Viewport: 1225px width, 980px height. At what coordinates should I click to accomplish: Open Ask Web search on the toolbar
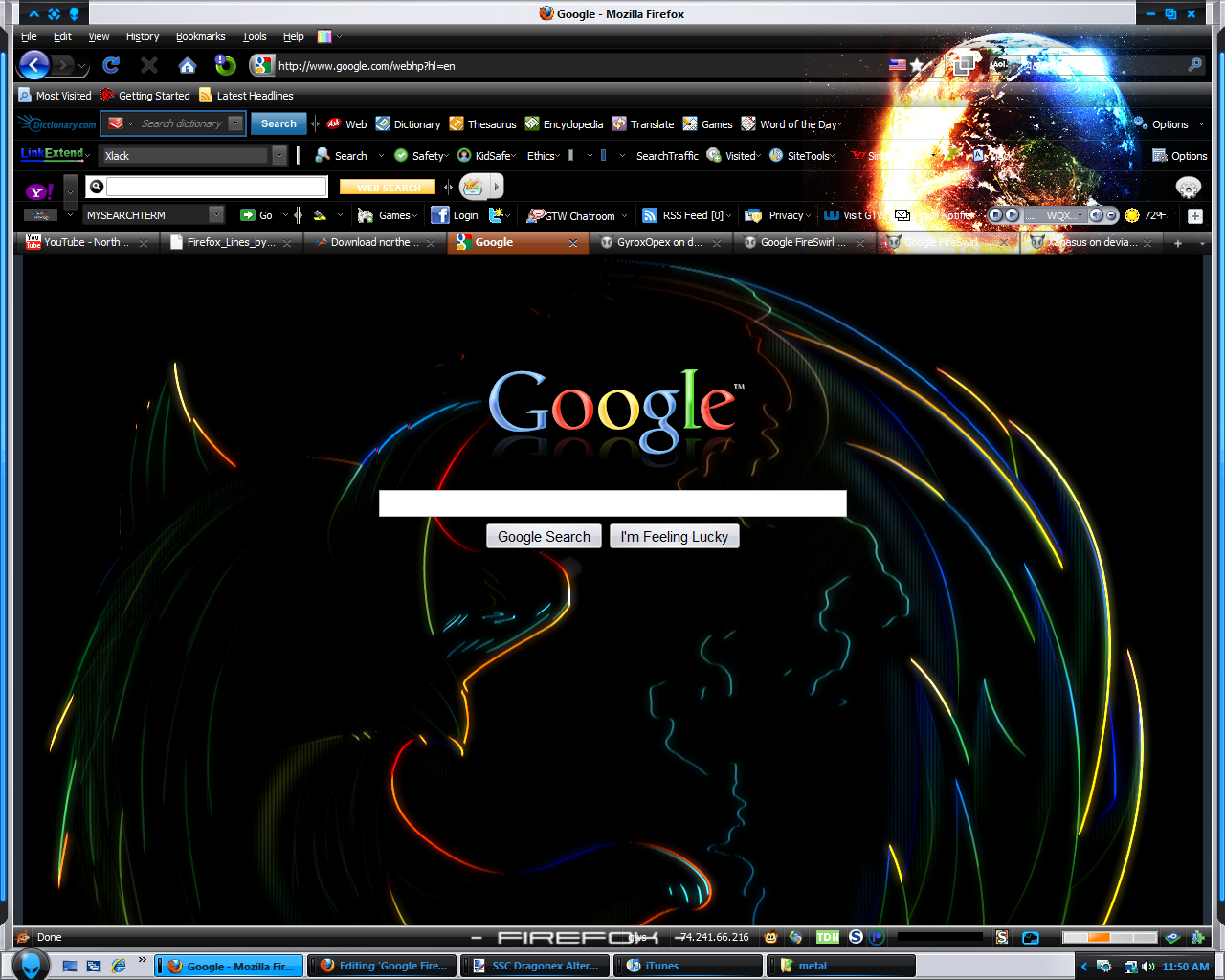346,124
